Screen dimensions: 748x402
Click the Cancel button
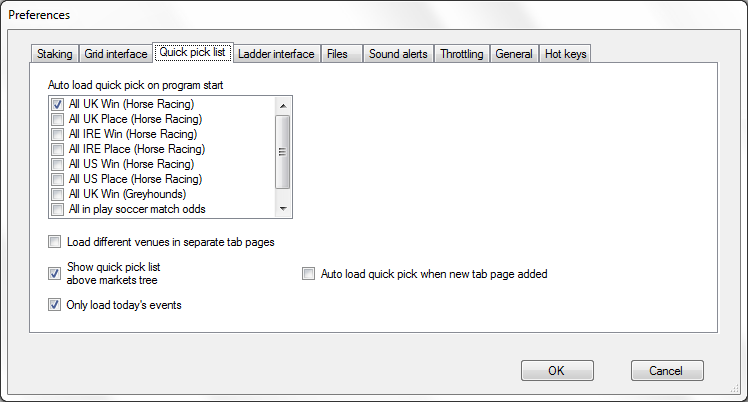(x=666, y=370)
